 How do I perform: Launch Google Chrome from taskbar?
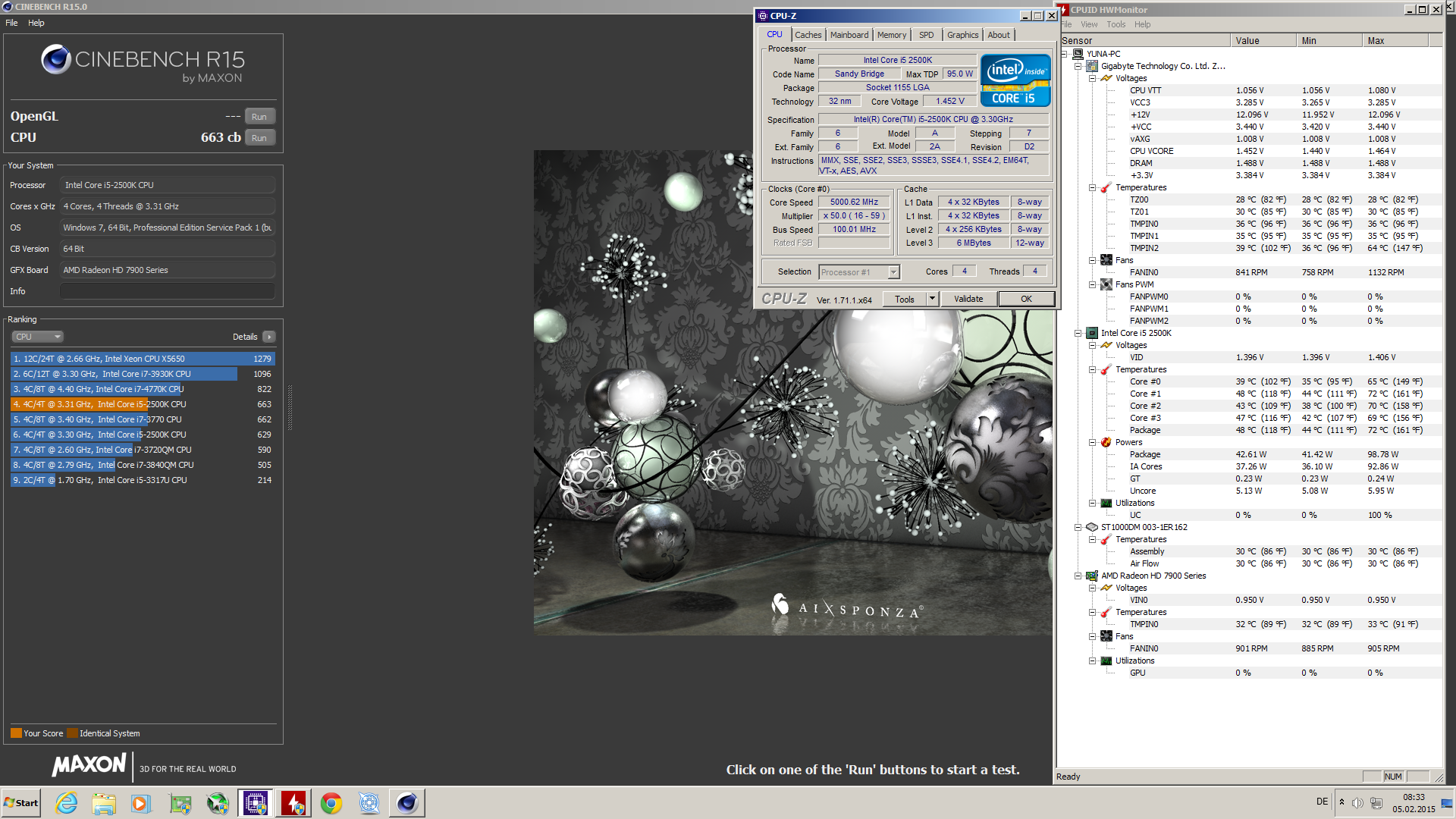331,803
